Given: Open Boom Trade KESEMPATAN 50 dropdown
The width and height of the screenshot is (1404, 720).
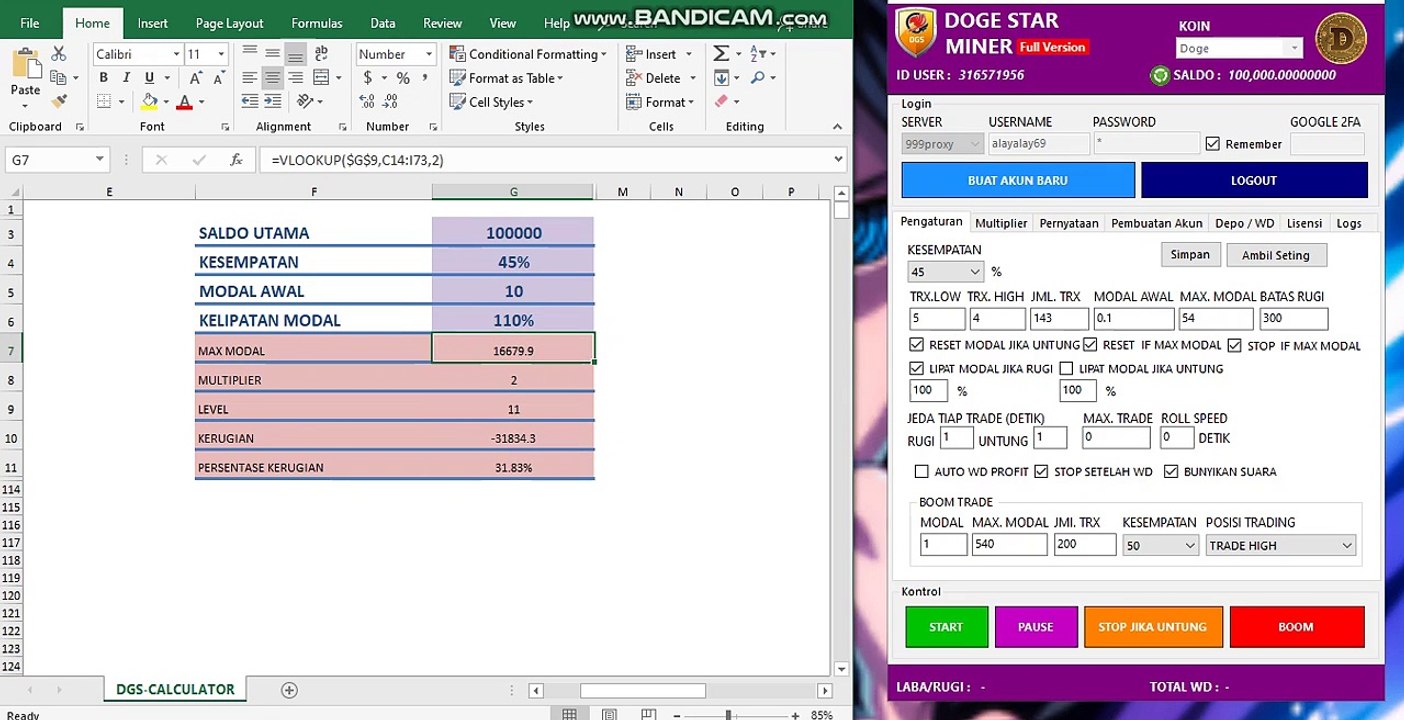Looking at the screenshot, I should point(1160,545).
